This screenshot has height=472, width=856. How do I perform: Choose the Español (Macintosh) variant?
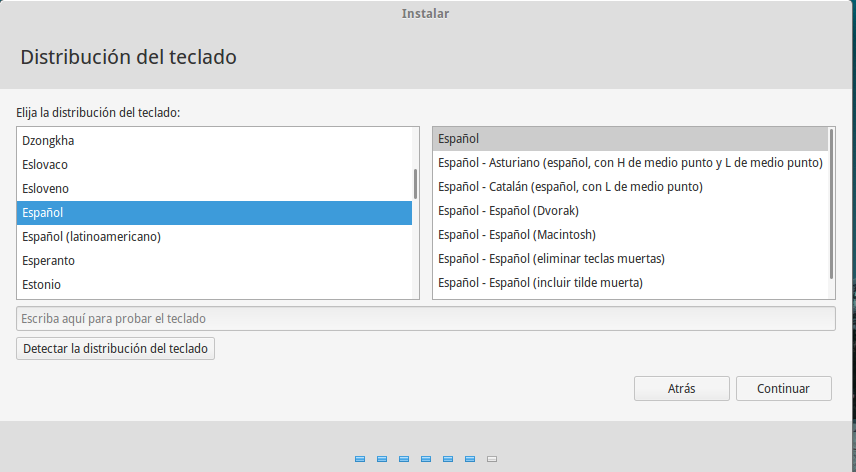tap(516, 235)
